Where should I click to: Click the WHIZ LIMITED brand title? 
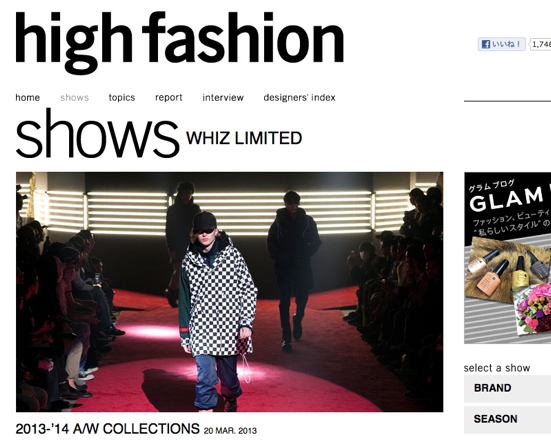pyautogui.click(x=244, y=138)
